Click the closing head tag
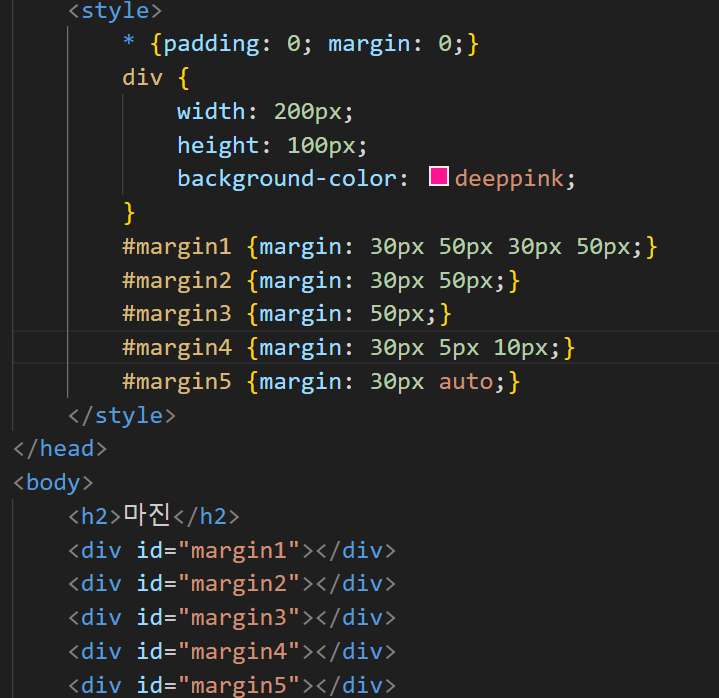The width and height of the screenshot is (719, 698). coord(60,449)
